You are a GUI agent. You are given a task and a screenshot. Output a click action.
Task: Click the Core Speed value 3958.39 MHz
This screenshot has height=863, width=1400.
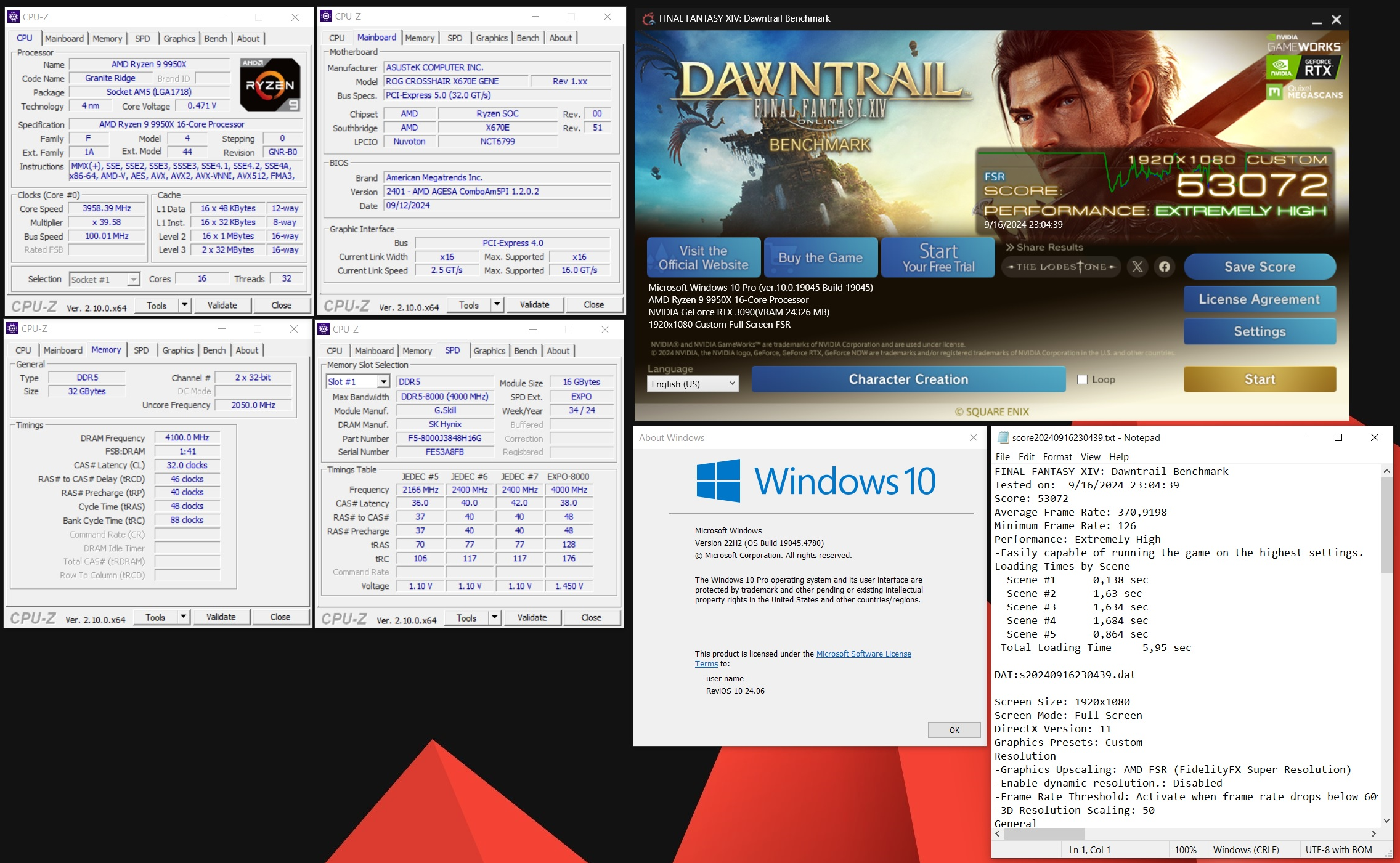tap(107, 208)
